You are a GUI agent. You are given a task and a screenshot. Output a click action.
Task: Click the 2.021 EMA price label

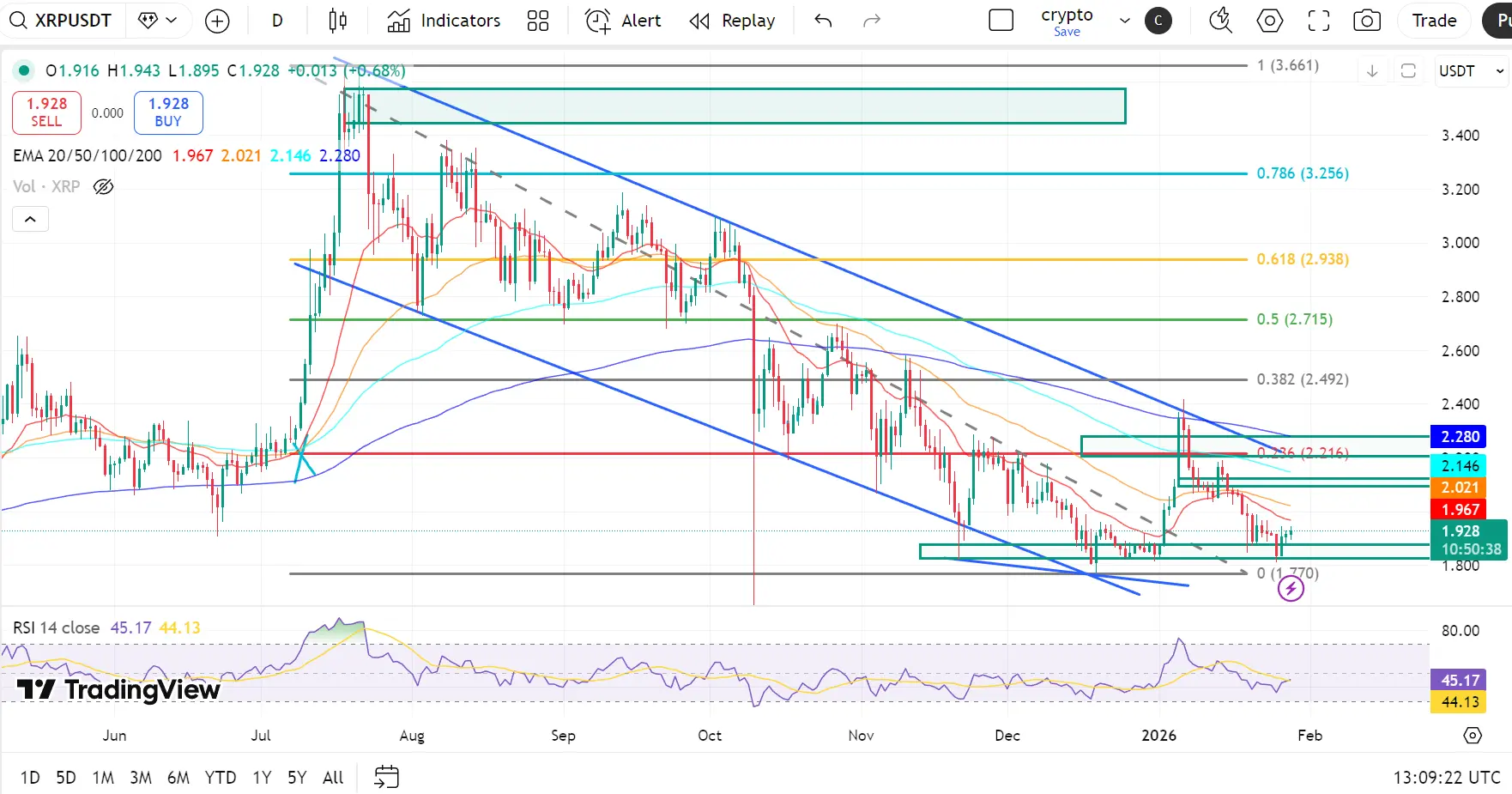pos(1461,488)
